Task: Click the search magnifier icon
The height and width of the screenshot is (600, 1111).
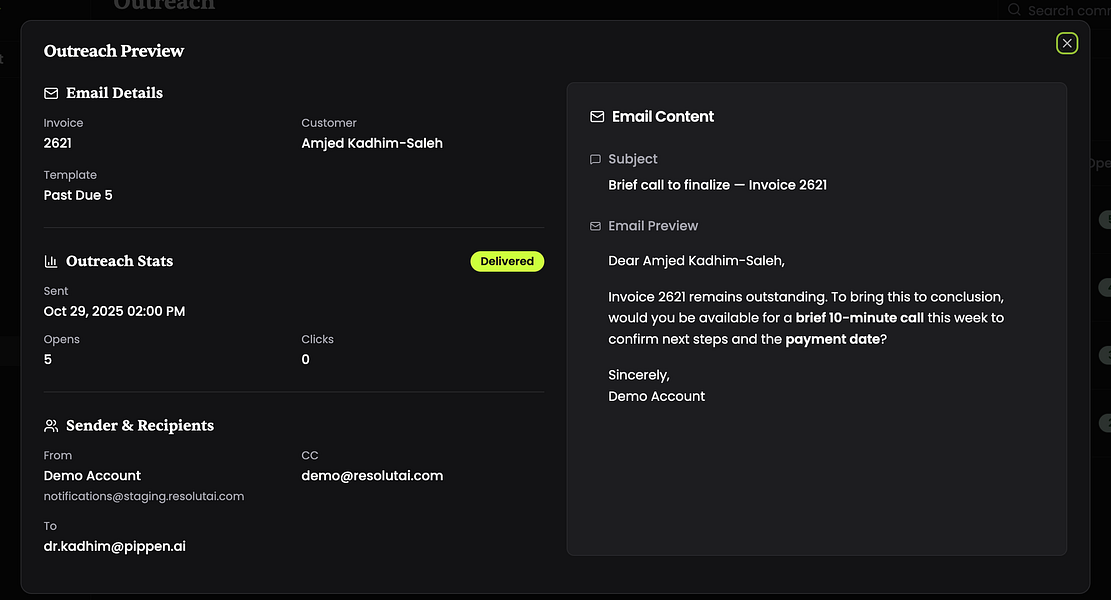Action: tap(1014, 10)
